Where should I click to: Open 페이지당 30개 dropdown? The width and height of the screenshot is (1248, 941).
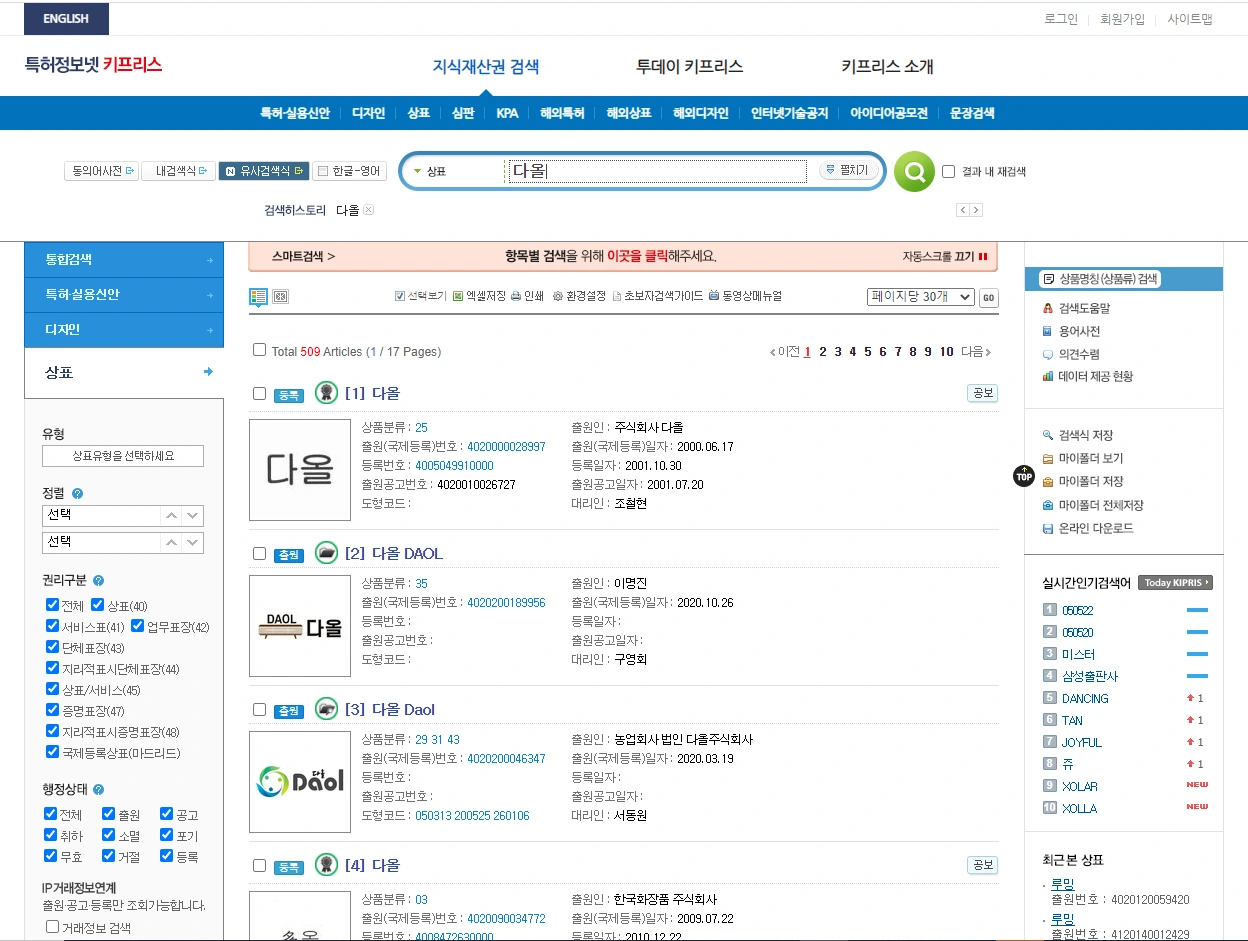920,297
